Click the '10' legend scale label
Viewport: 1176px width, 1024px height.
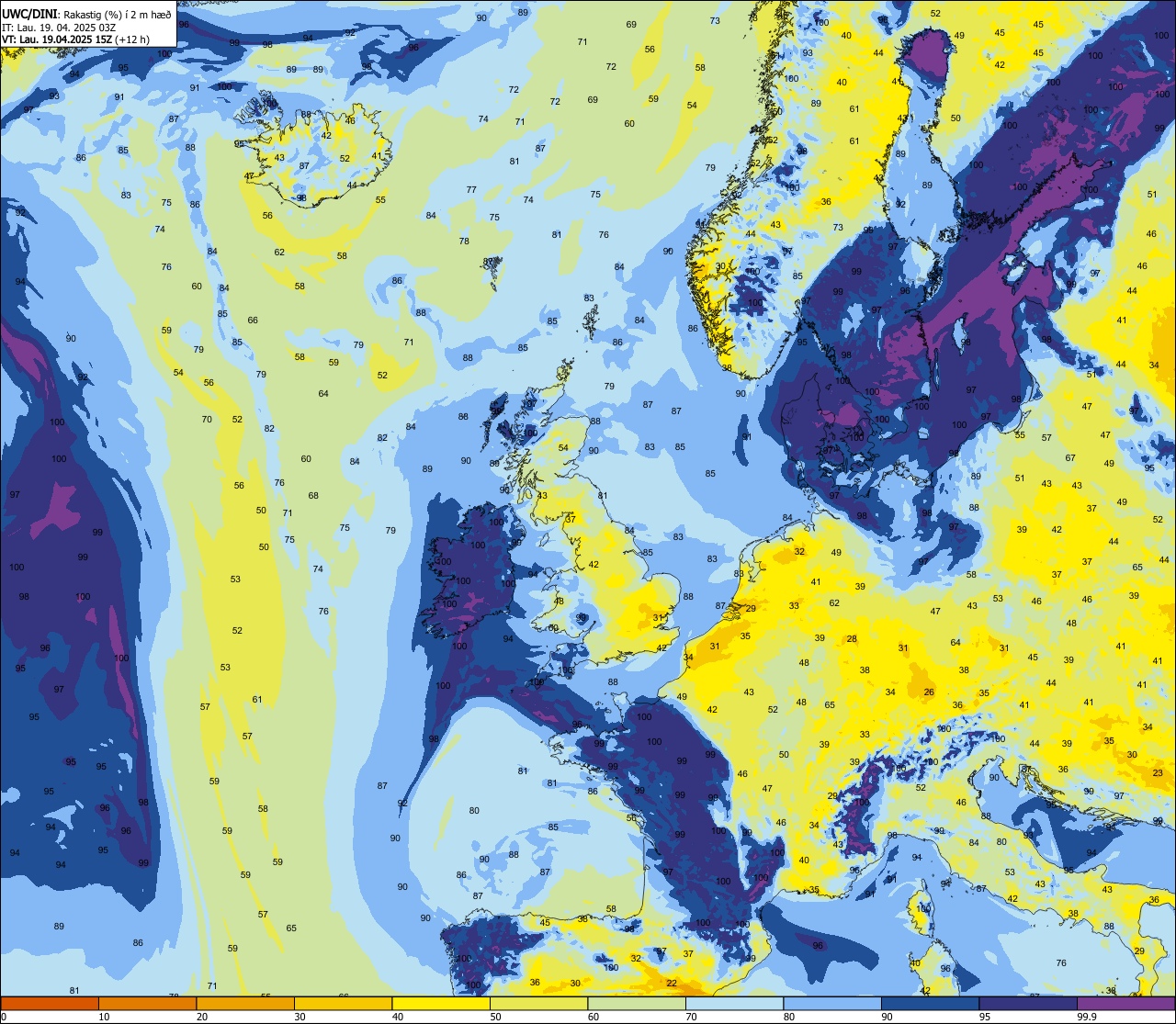(x=104, y=1017)
